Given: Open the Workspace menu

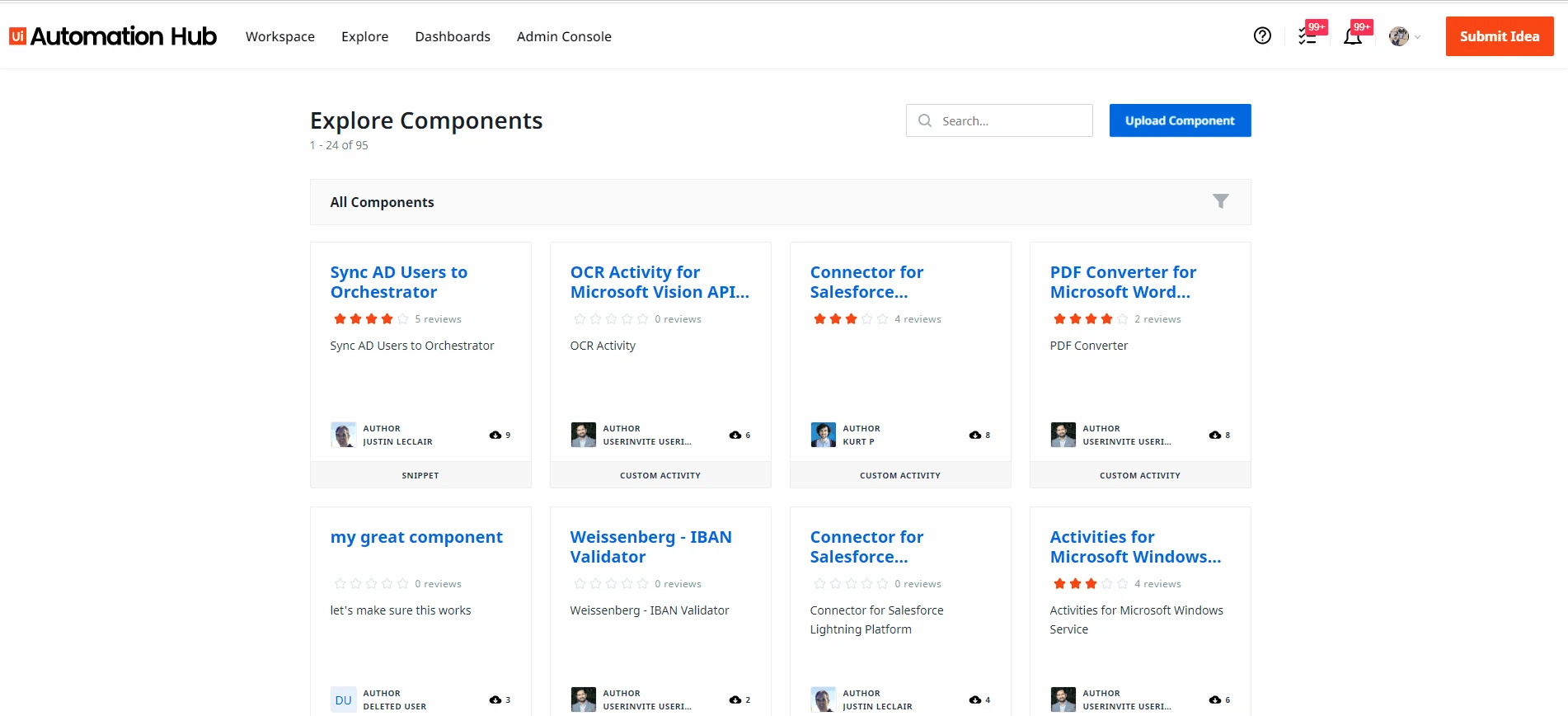Looking at the screenshot, I should click(280, 36).
